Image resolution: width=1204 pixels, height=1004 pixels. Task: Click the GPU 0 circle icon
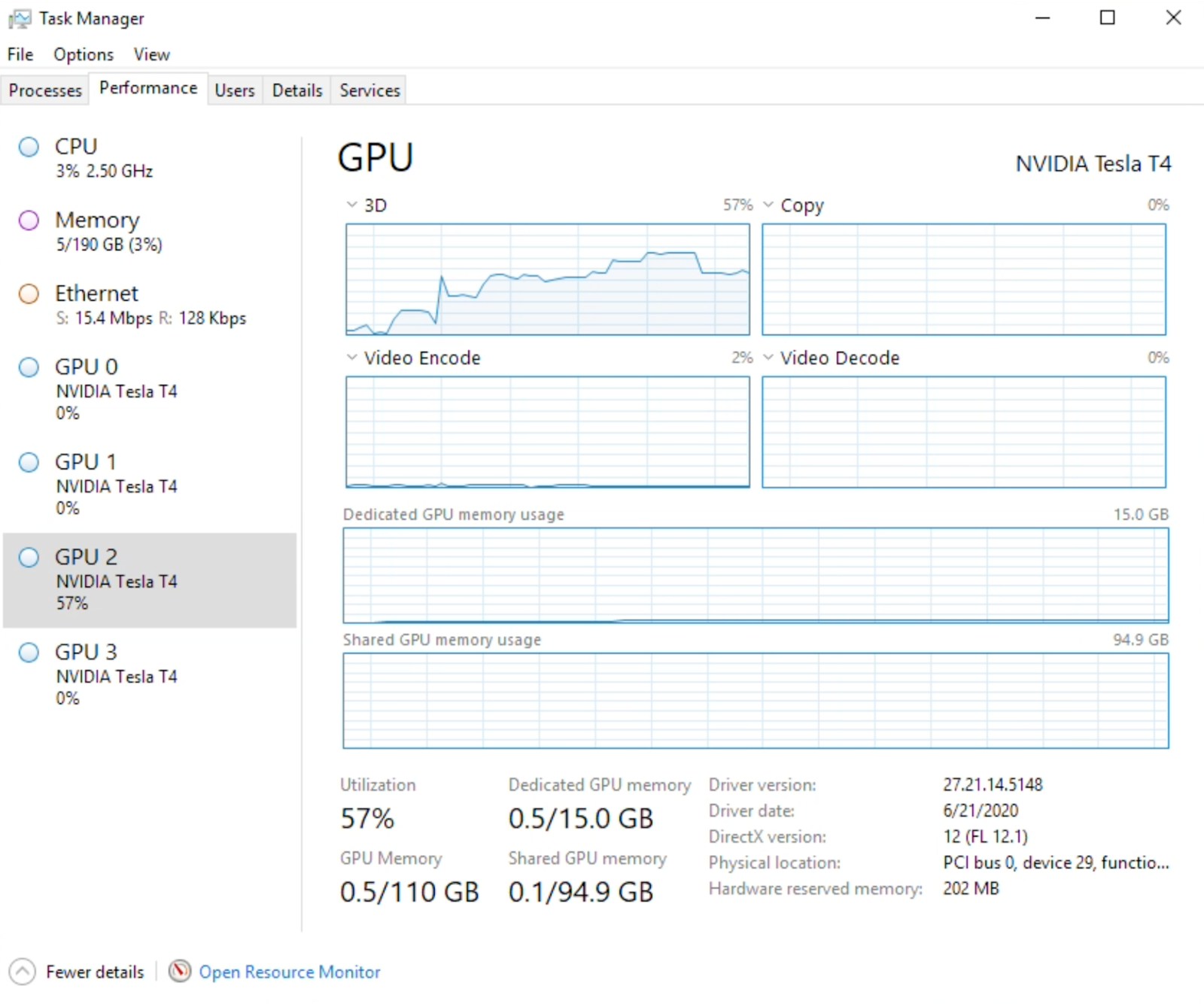(x=29, y=367)
